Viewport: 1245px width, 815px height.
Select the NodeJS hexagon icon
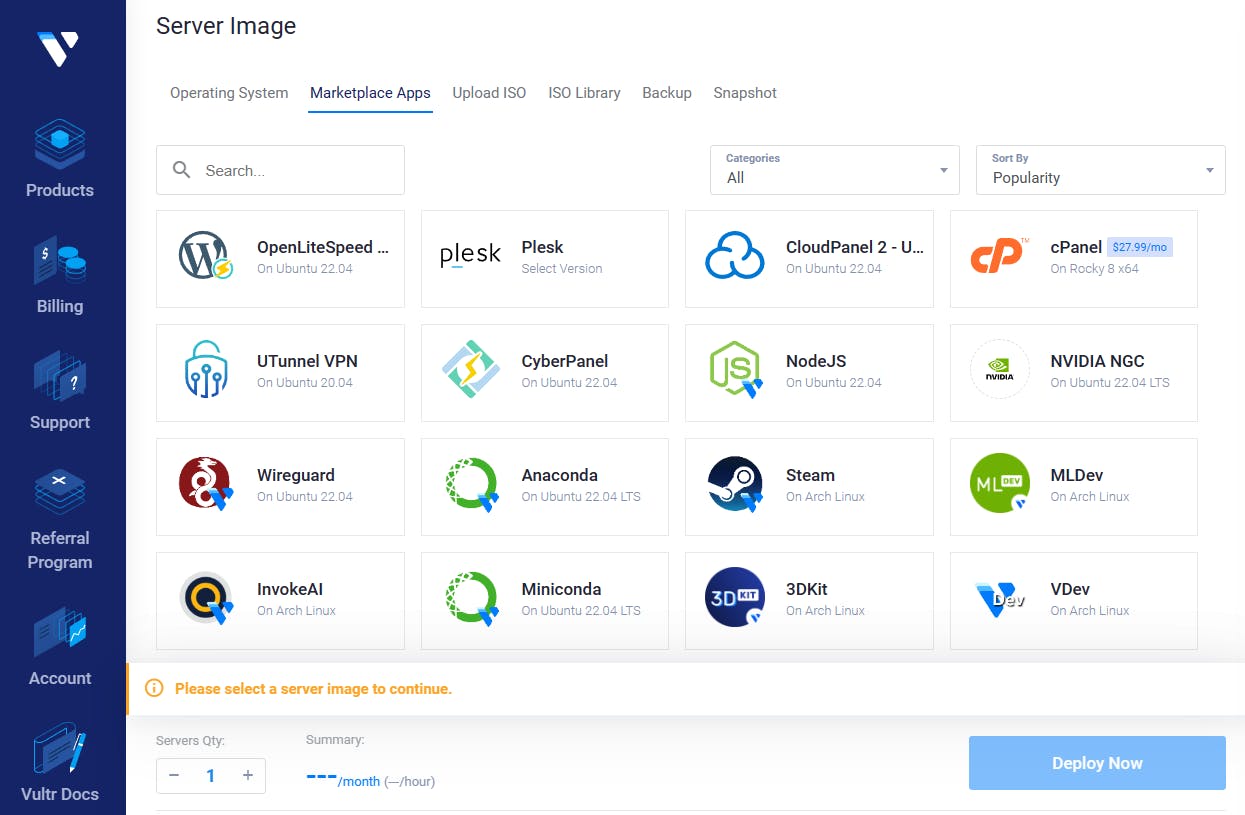click(735, 370)
